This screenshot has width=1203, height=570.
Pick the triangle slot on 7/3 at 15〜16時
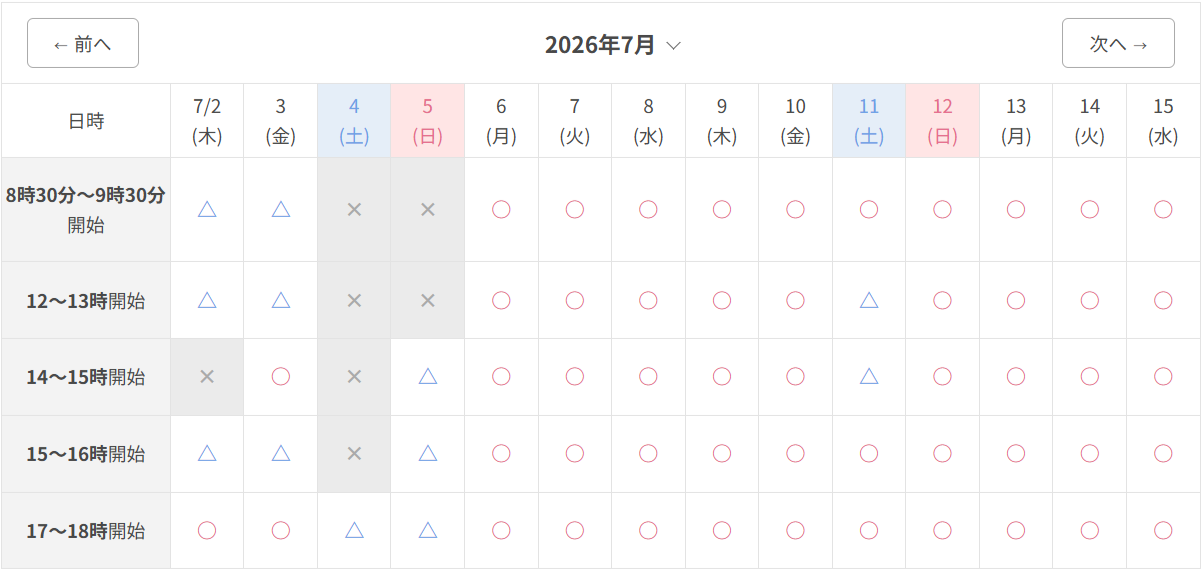(x=281, y=453)
